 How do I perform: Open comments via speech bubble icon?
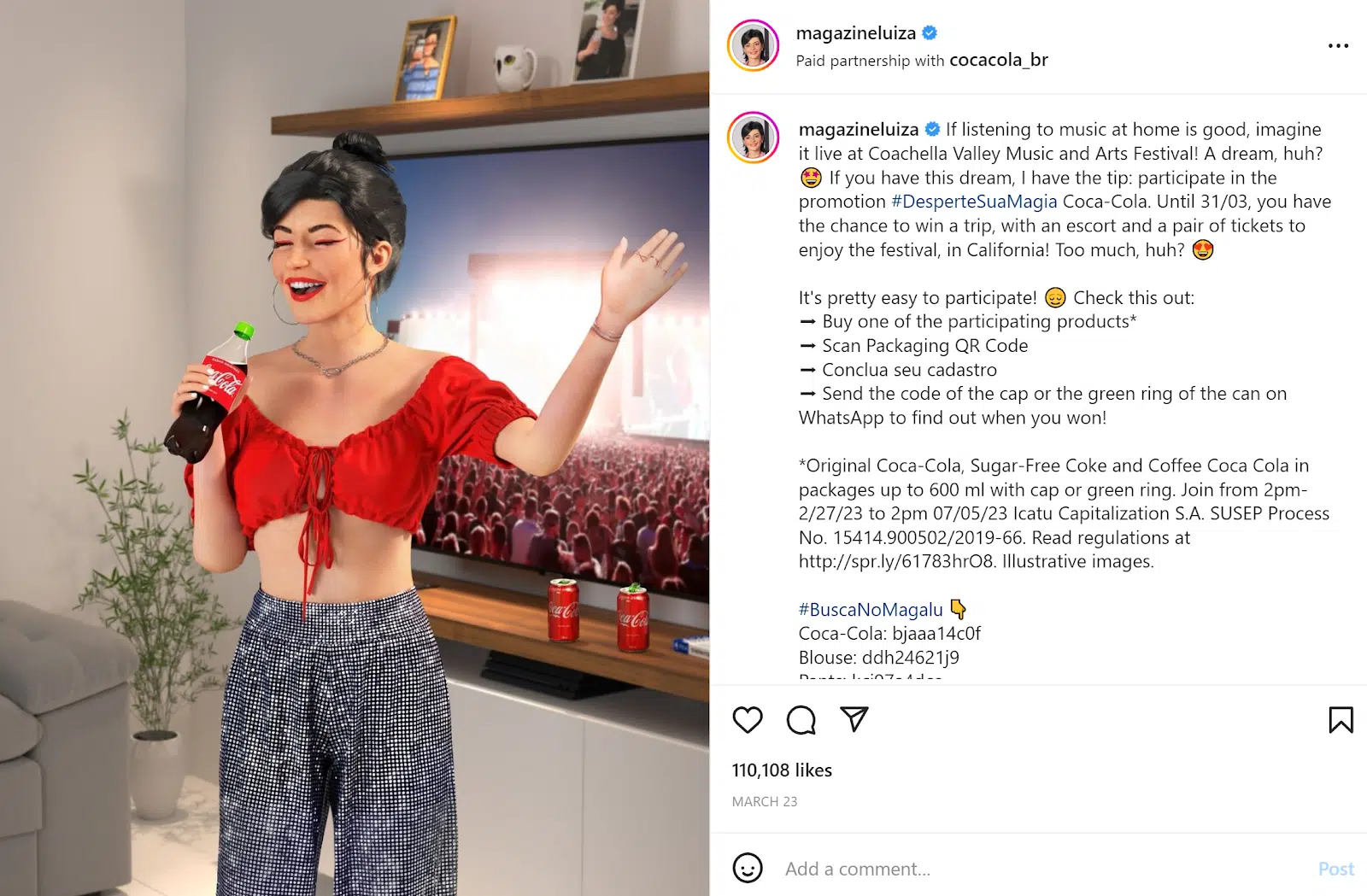click(801, 720)
